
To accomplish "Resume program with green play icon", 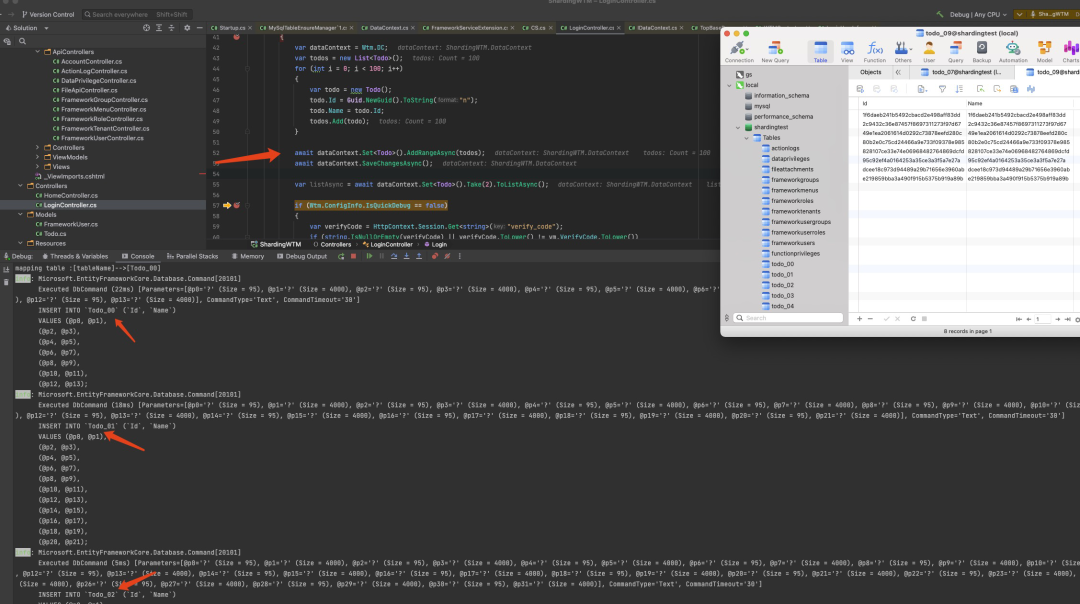I will click(x=369, y=256).
